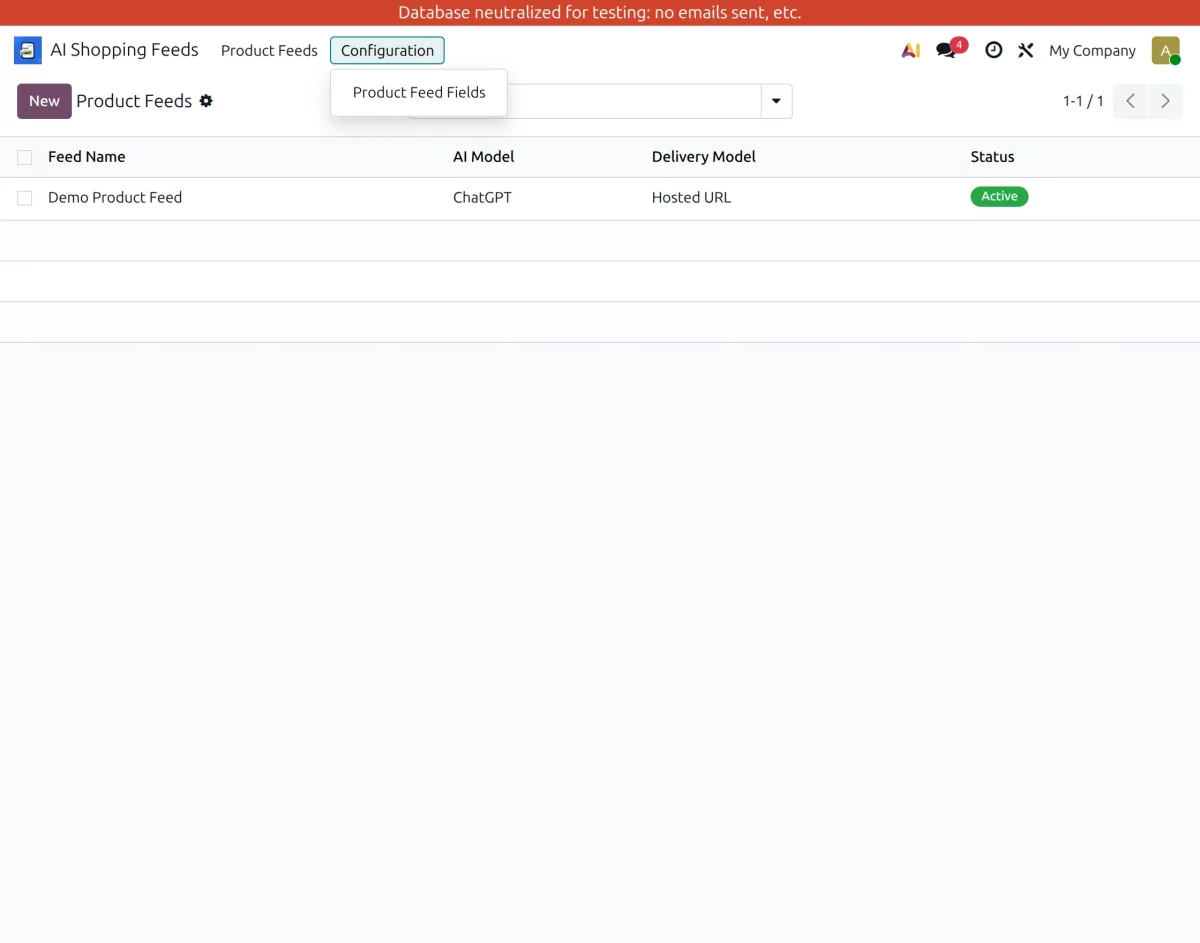1200x943 pixels.
Task: Click the Activities clock icon
Action: [993, 49]
